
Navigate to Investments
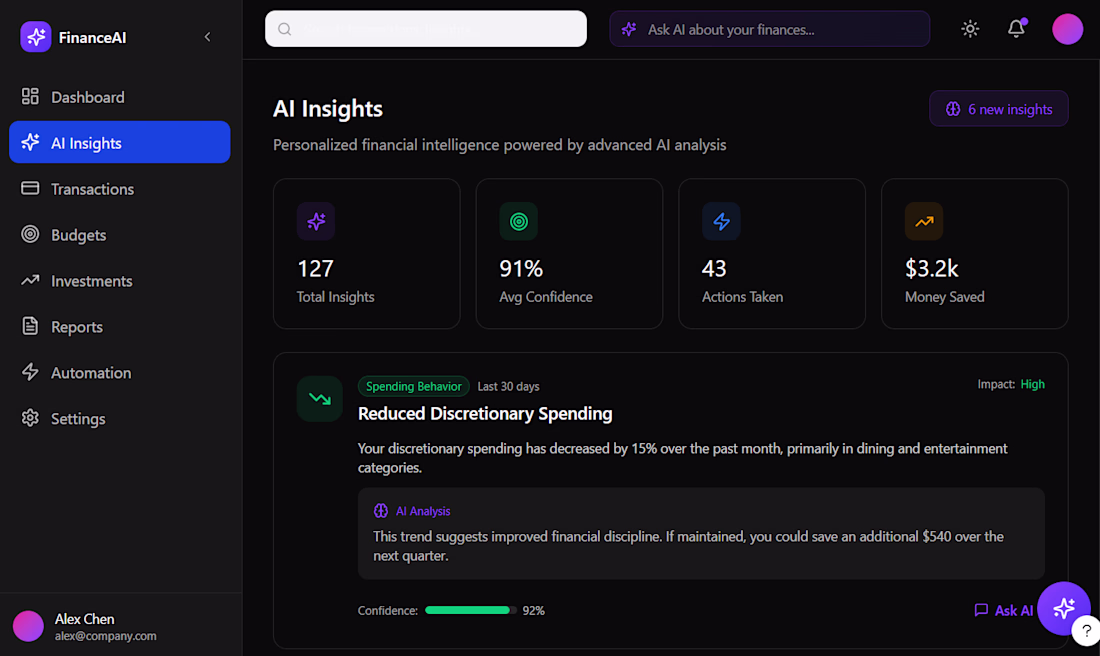point(119,281)
